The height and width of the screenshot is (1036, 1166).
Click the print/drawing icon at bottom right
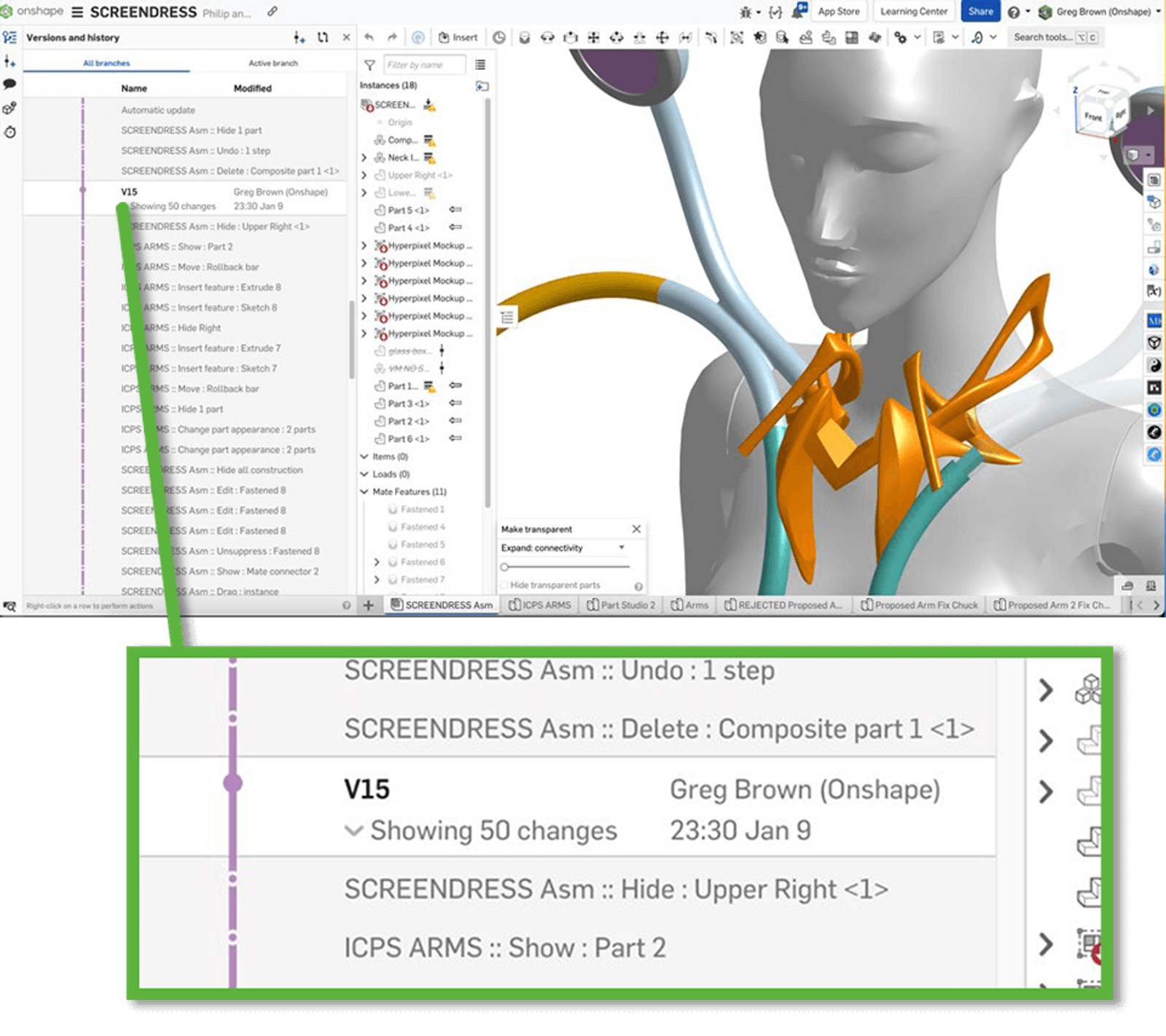pyautogui.click(x=1128, y=585)
